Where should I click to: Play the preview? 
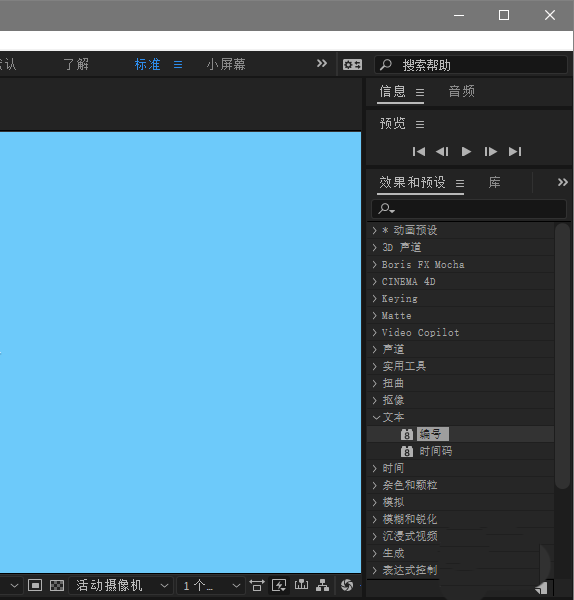click(x=466, y=152)
